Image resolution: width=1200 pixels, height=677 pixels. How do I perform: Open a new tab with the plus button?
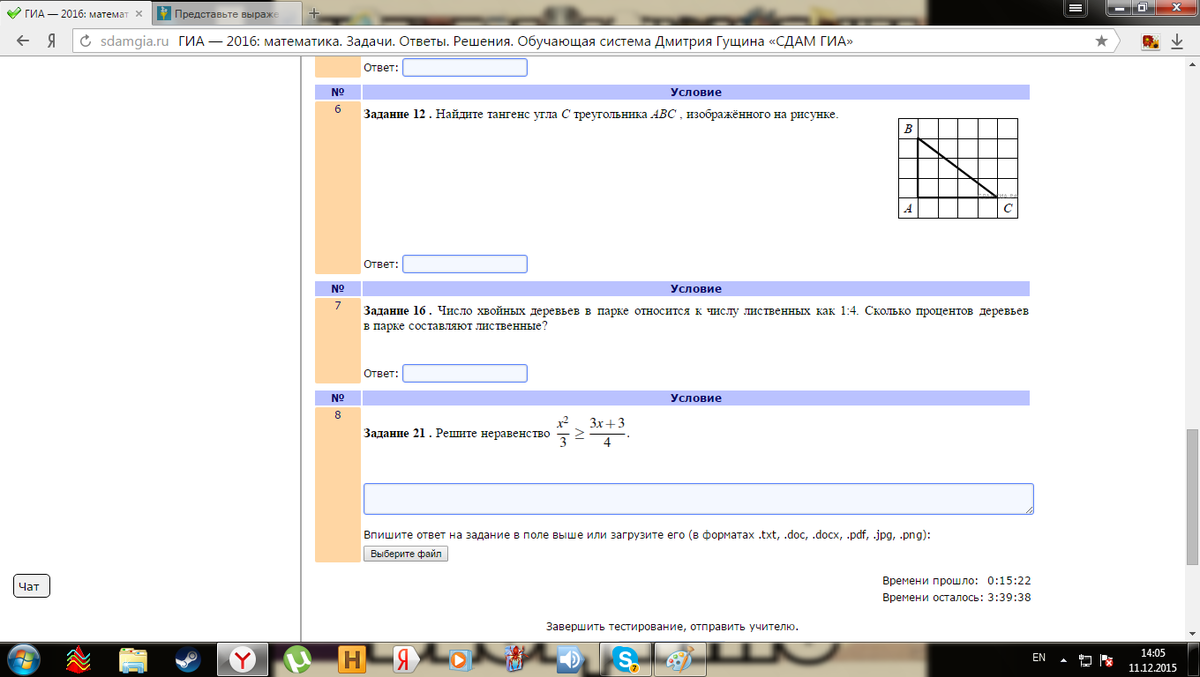pos(313,13)
